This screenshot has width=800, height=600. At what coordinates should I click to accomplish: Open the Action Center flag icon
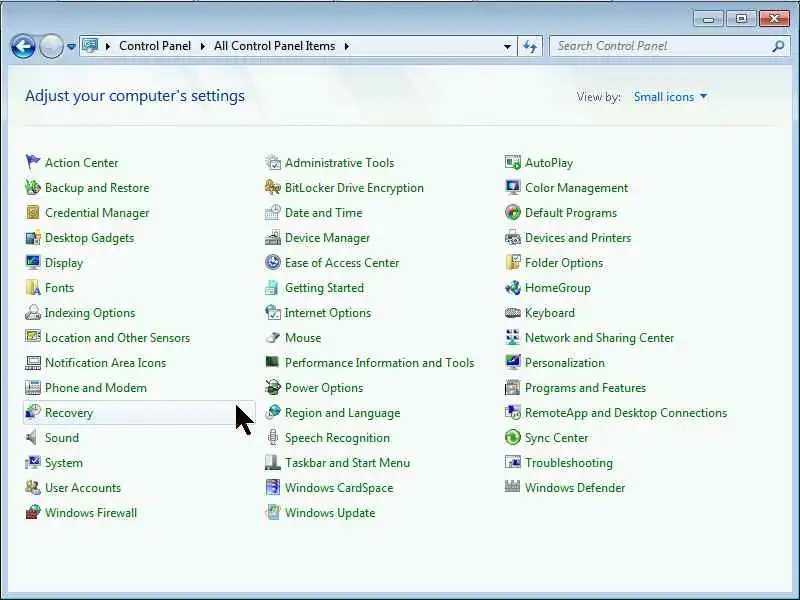(x=33, y=162)
